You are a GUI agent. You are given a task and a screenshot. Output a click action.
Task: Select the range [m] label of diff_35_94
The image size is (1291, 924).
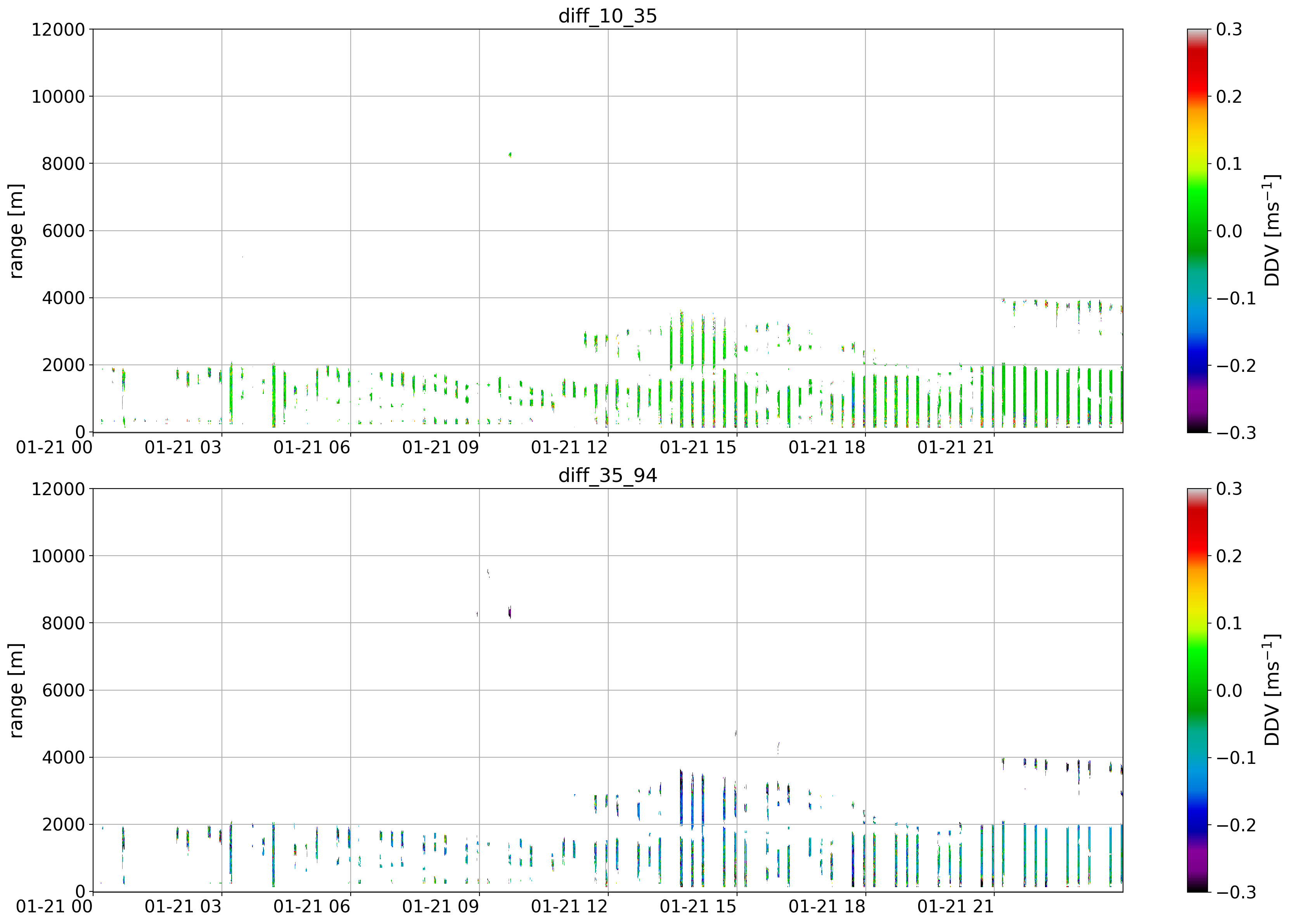click(x=16, y=691)
